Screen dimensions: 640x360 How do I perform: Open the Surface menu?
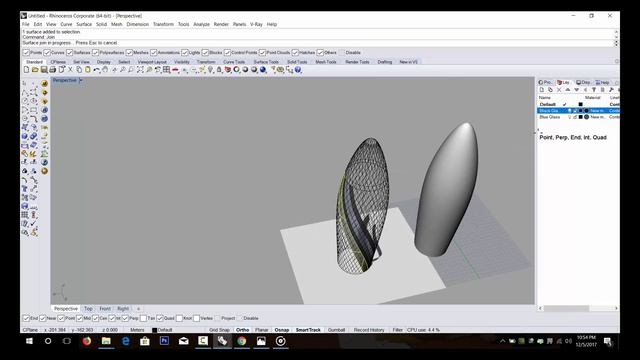pyautogui.click(x=84, y=24)
